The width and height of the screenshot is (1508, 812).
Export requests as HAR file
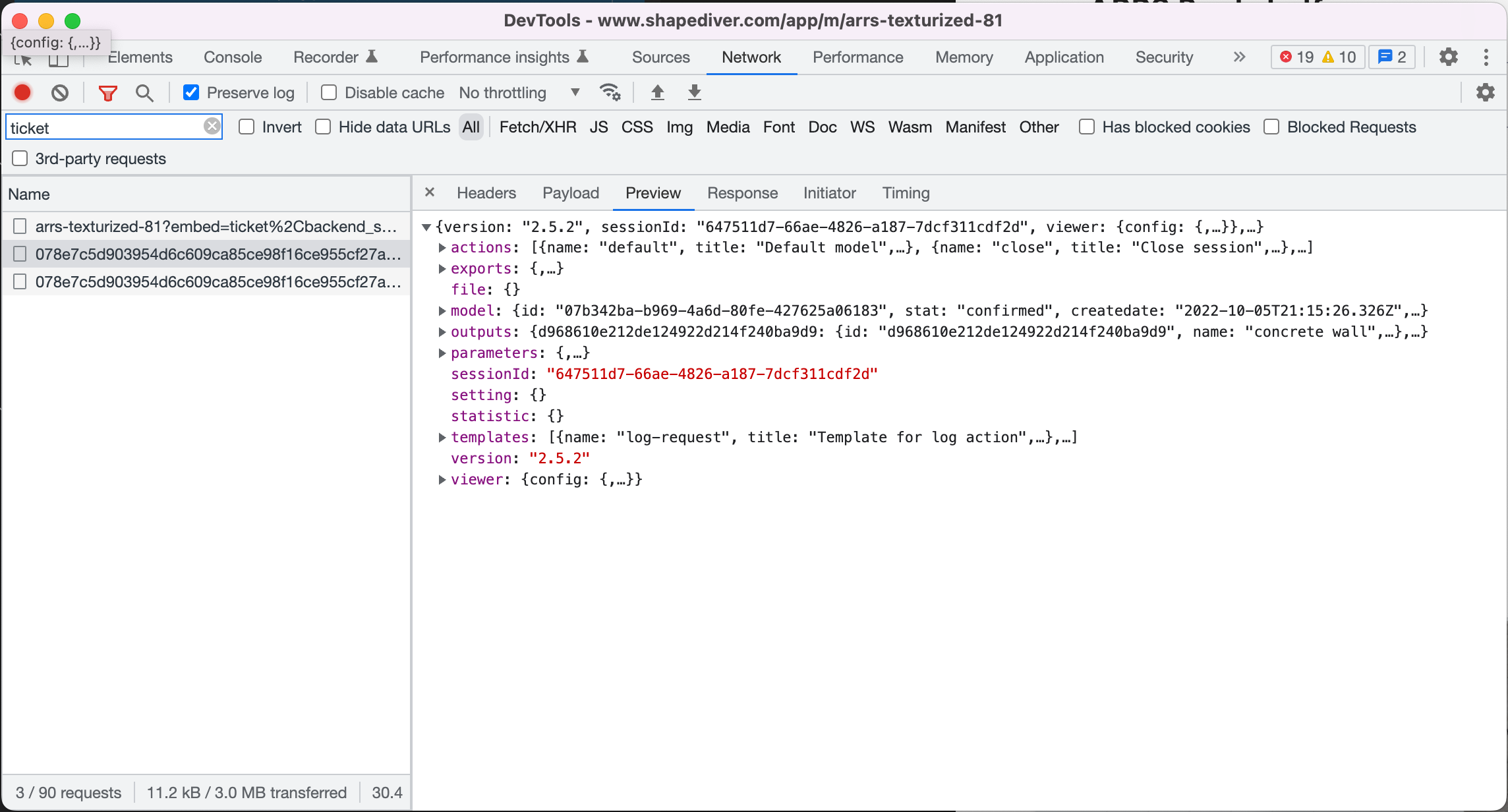pos(694,92)
